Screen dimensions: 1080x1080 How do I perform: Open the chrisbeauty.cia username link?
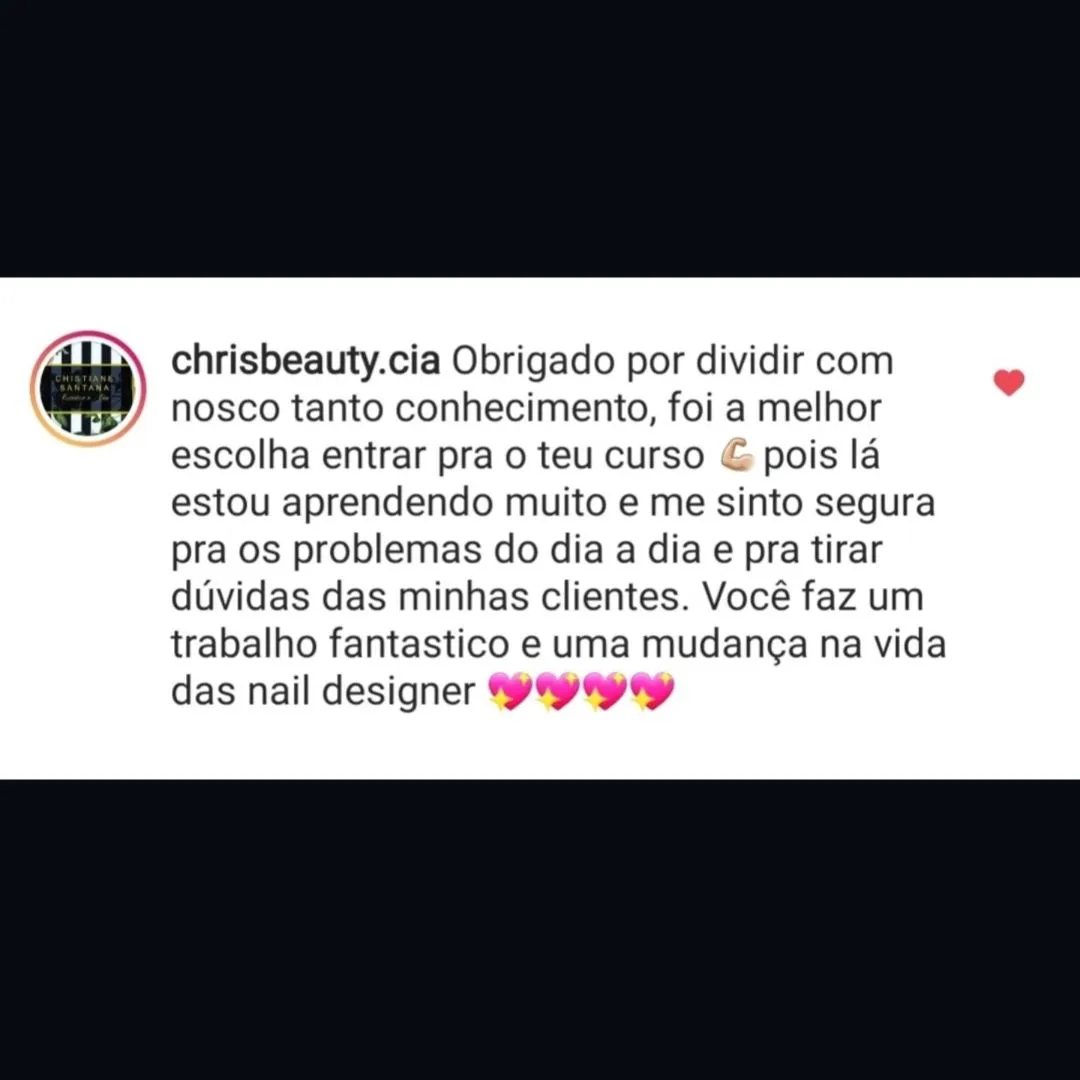click(x=305, y=362)
